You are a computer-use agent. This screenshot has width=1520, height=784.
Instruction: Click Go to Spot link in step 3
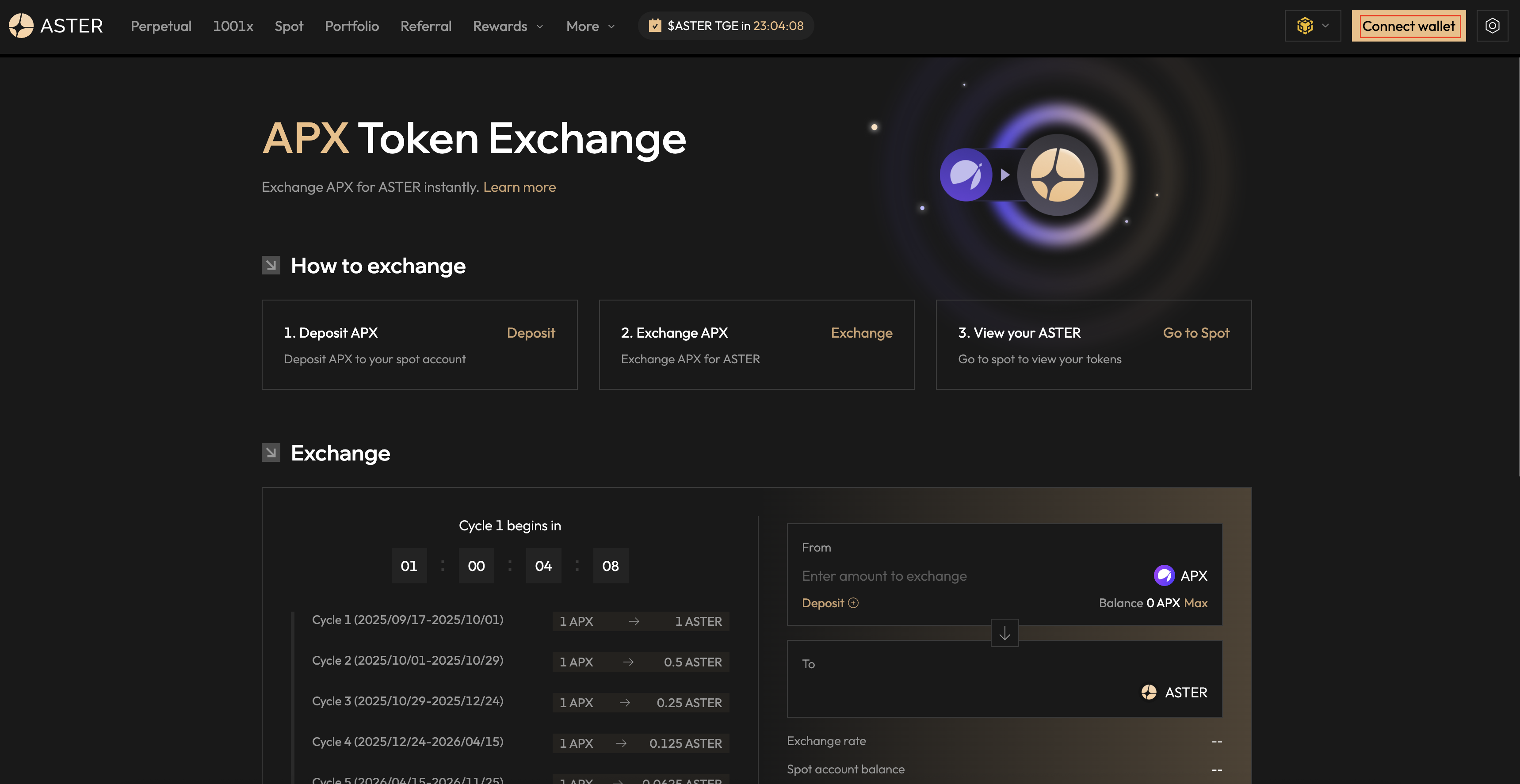coord(1196,333)
